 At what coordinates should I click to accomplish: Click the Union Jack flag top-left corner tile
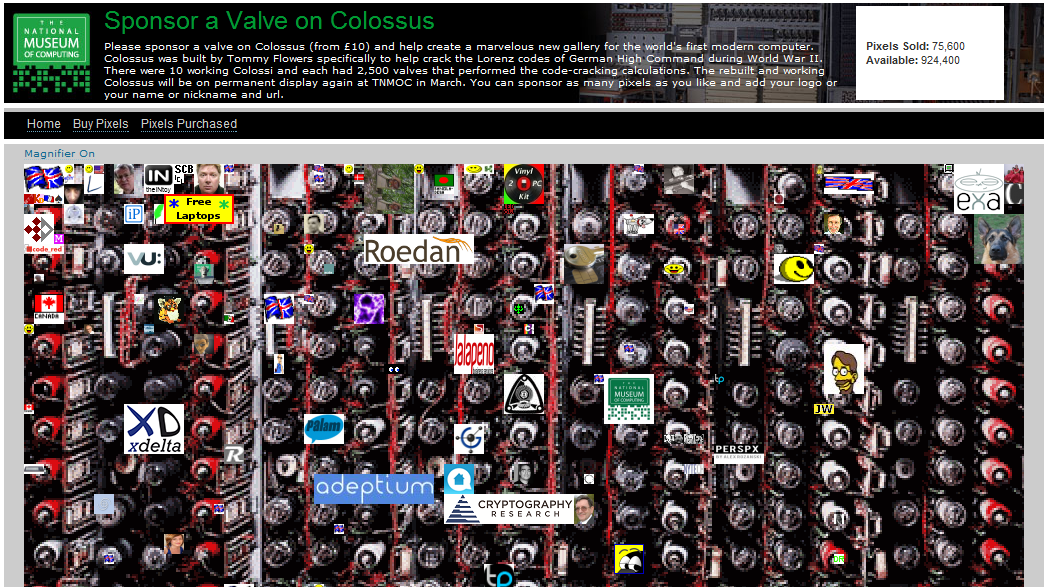(x=43, y=179)
